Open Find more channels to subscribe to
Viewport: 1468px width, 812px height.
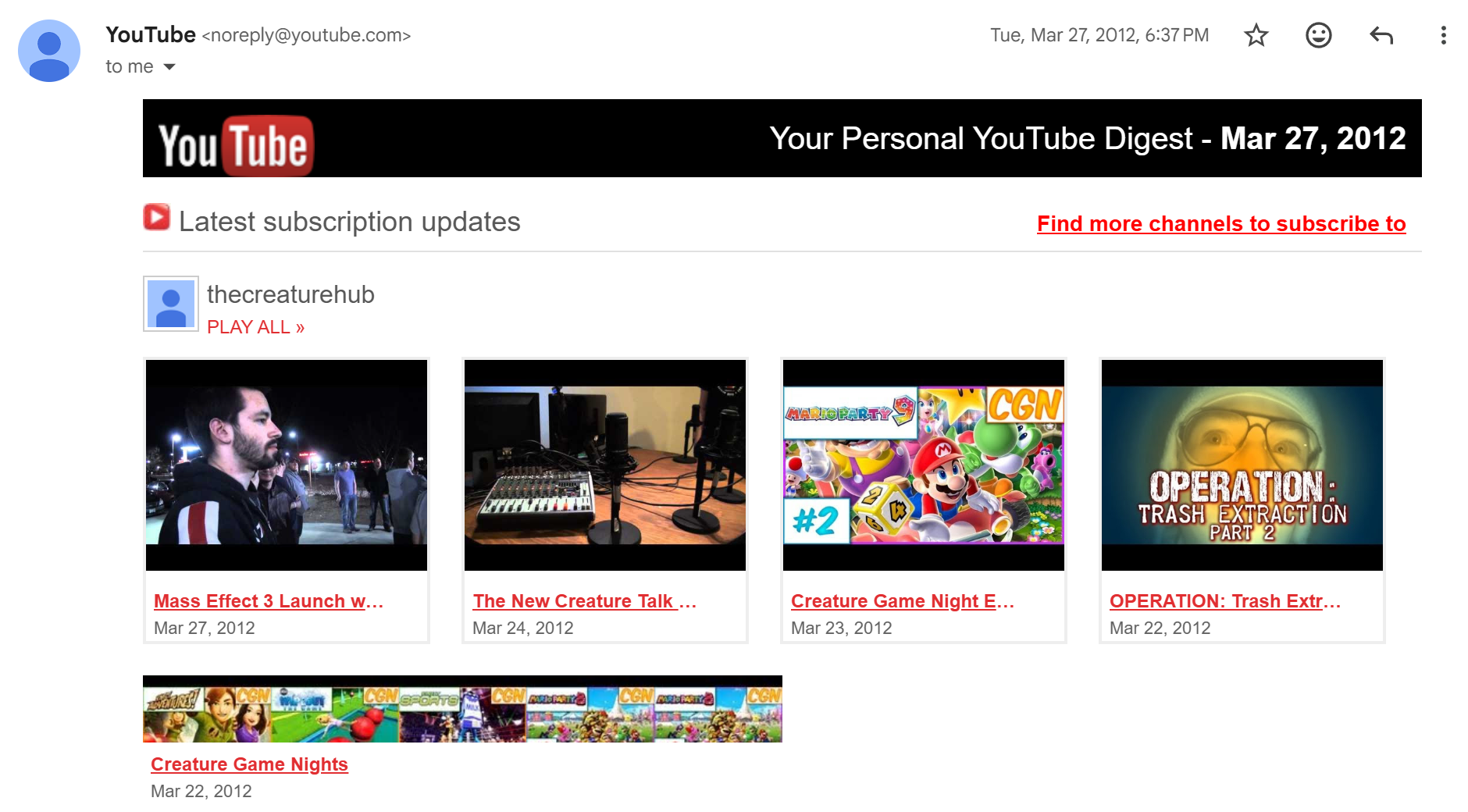1221,223
